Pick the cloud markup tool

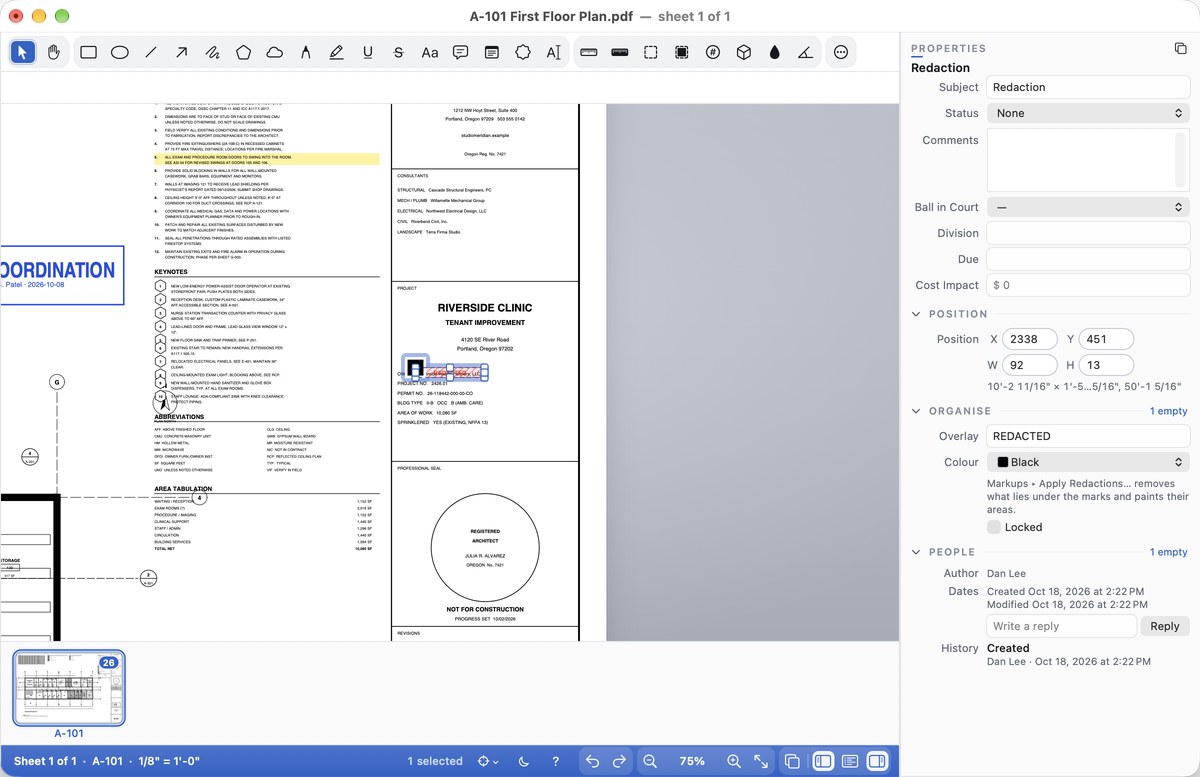[275, 52]
